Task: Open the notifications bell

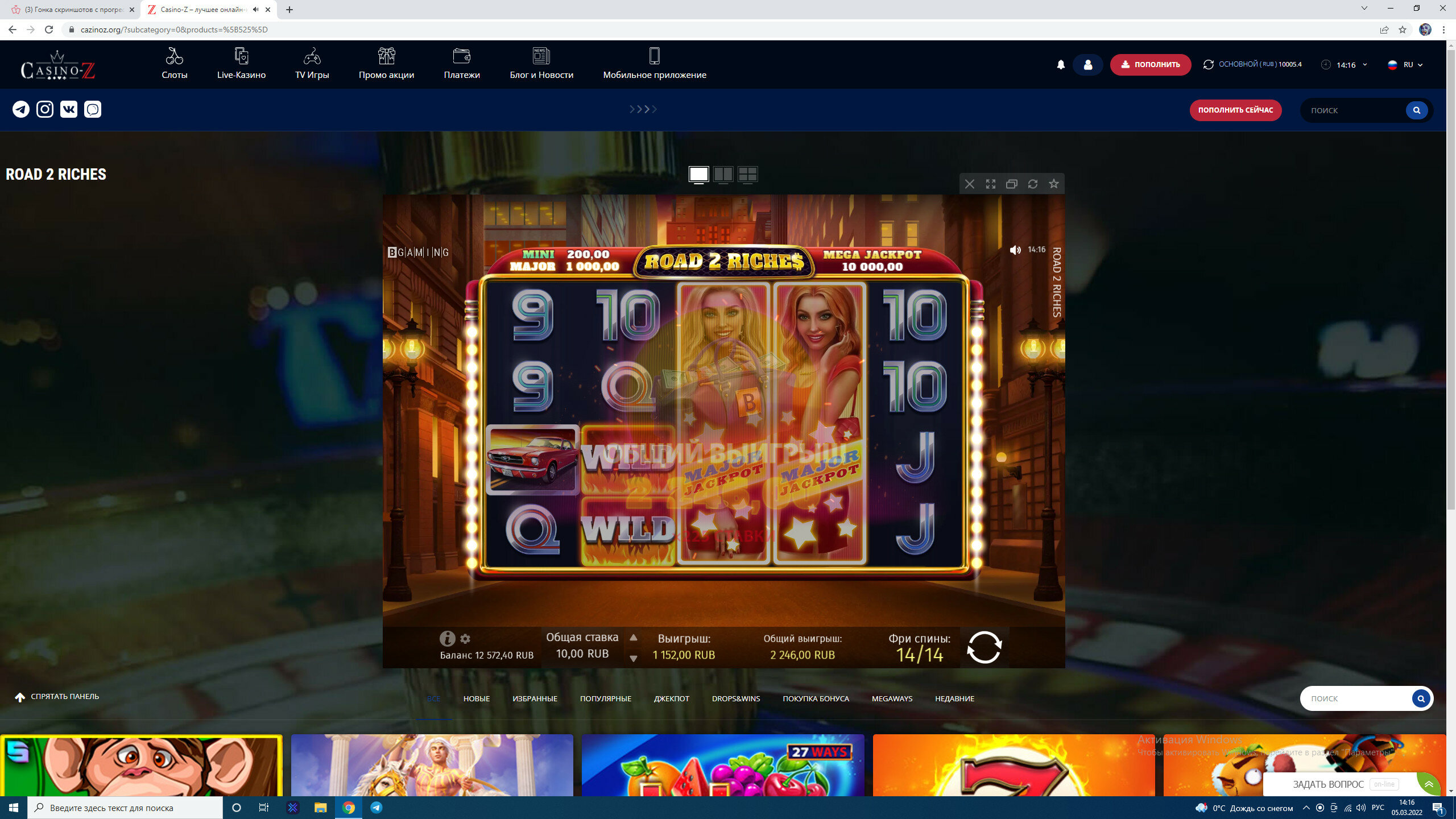Action: 1061,65
